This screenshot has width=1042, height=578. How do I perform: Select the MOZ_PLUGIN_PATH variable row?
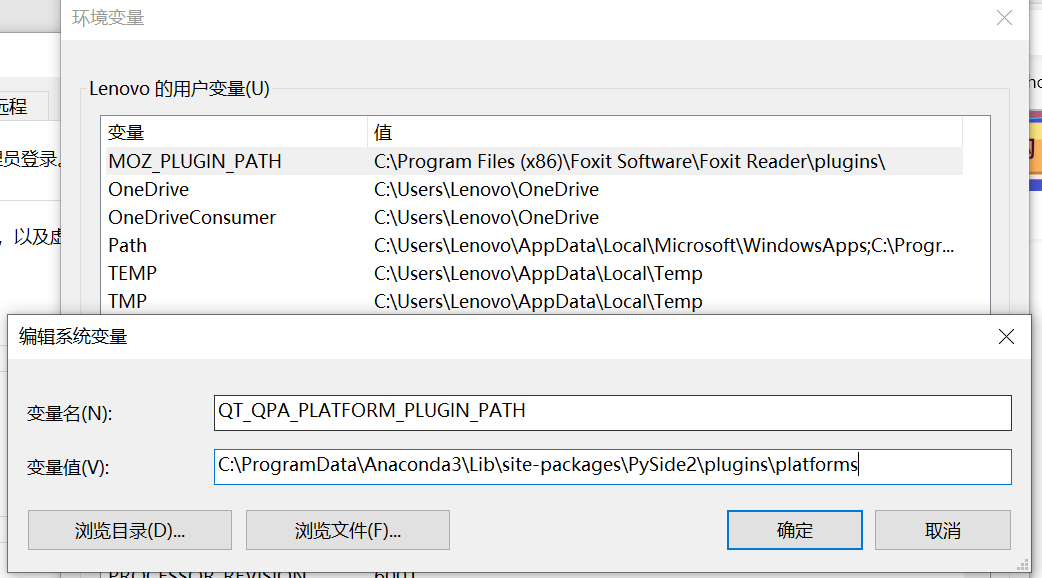[196, 161]
